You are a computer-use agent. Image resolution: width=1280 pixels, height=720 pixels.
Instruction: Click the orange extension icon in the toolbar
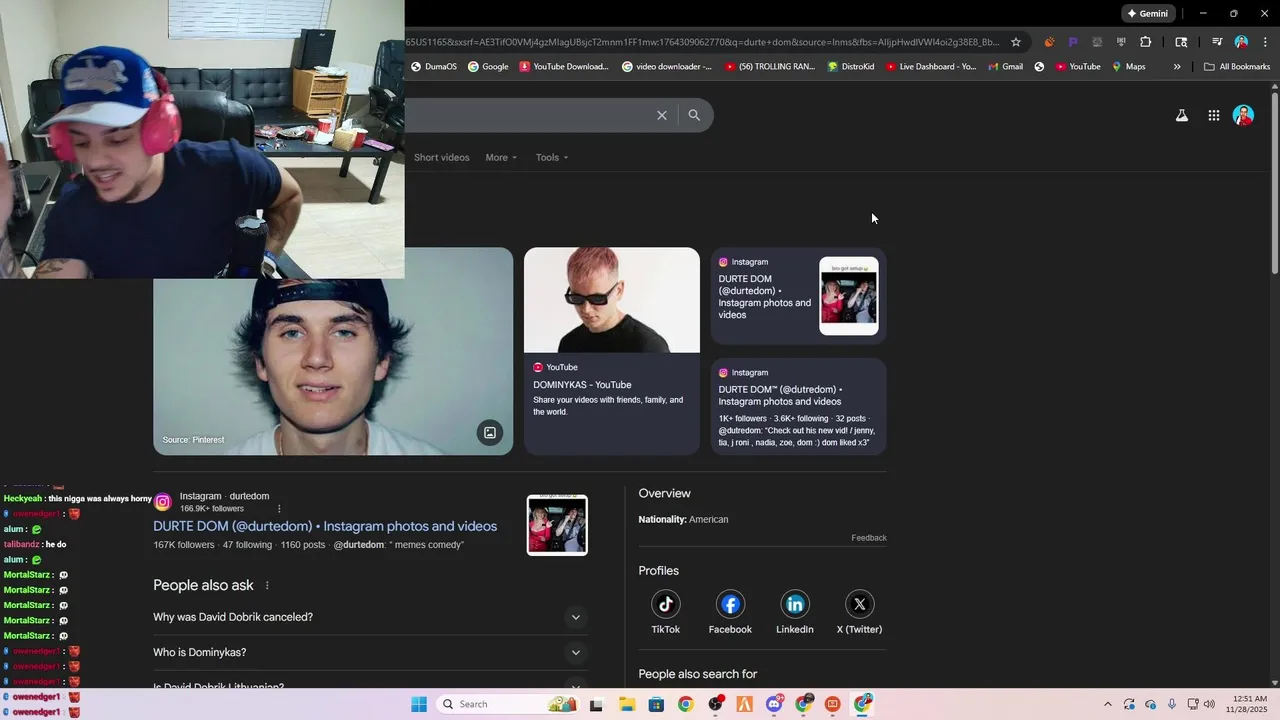[1049, 42]
